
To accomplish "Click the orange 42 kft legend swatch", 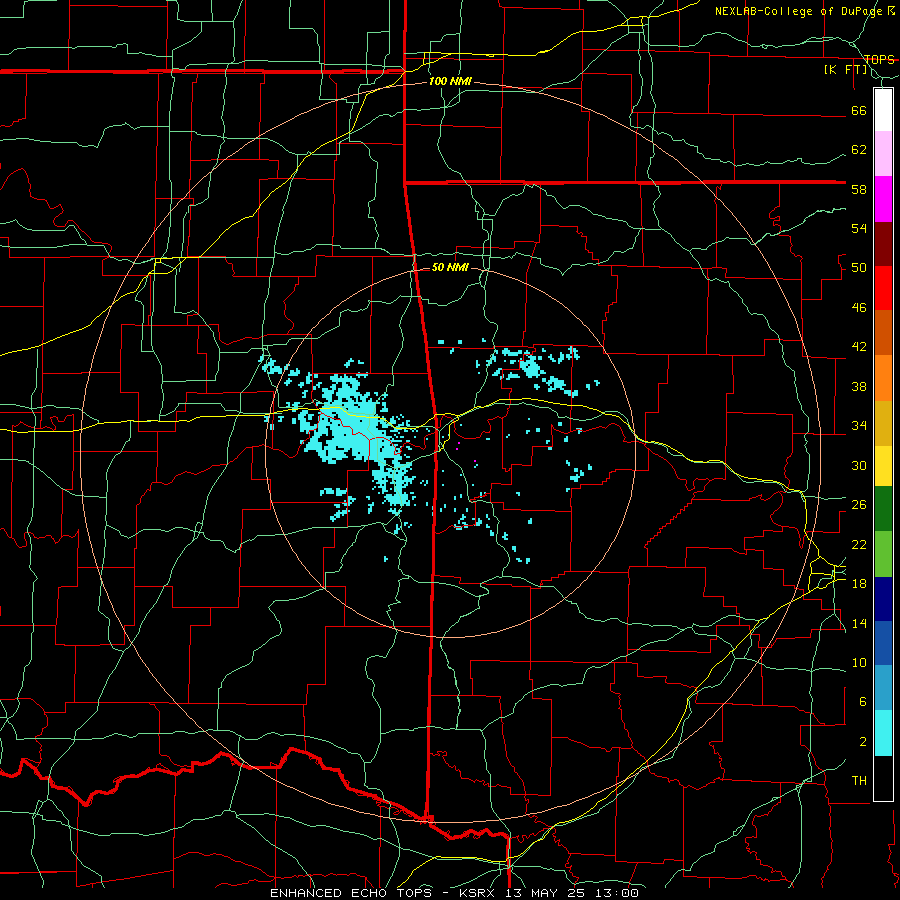I will pos(883,378).
